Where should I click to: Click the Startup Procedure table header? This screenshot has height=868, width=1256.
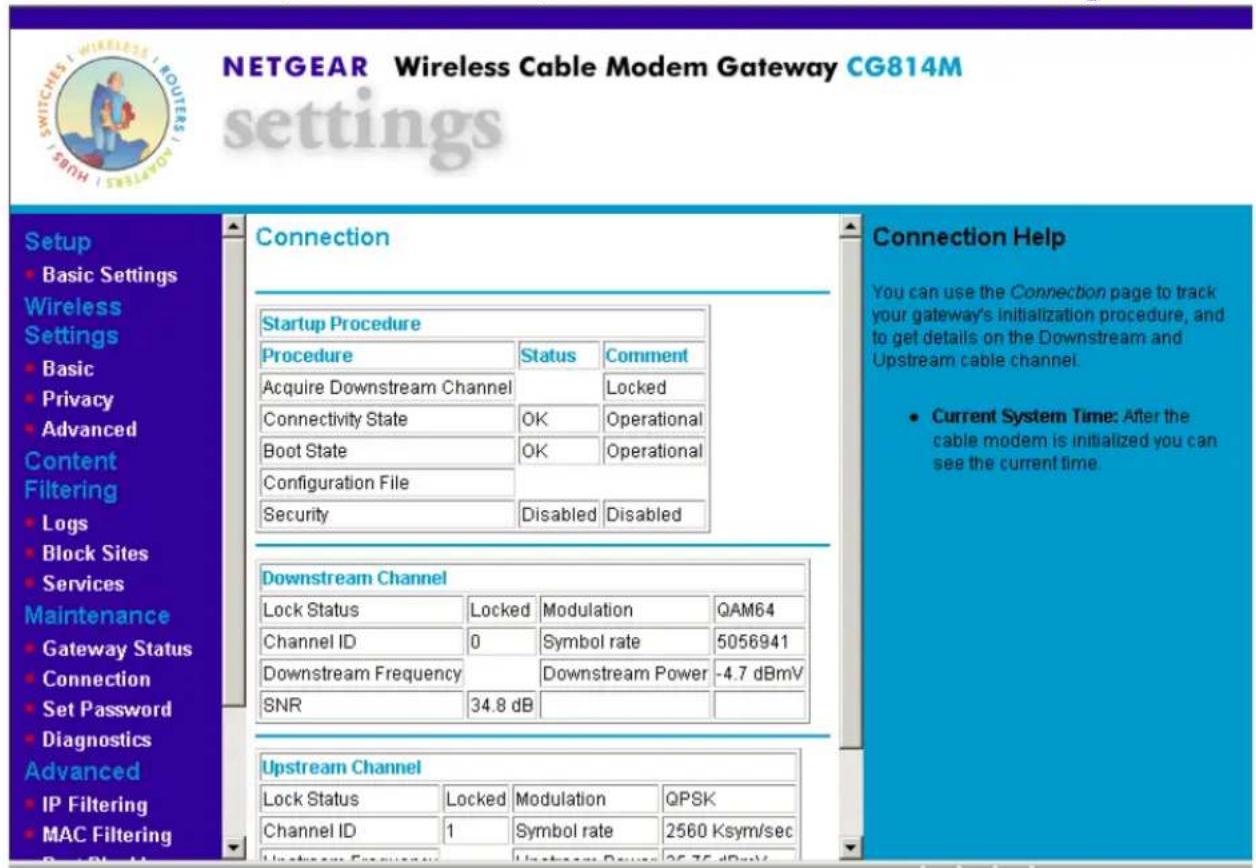(482, 324)
